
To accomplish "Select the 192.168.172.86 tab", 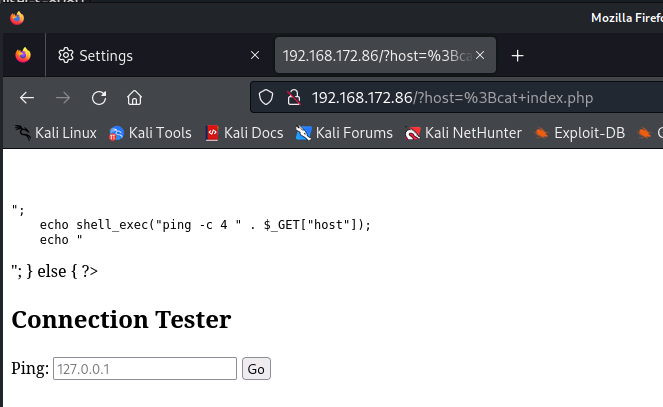I will (x=385, y=55).
